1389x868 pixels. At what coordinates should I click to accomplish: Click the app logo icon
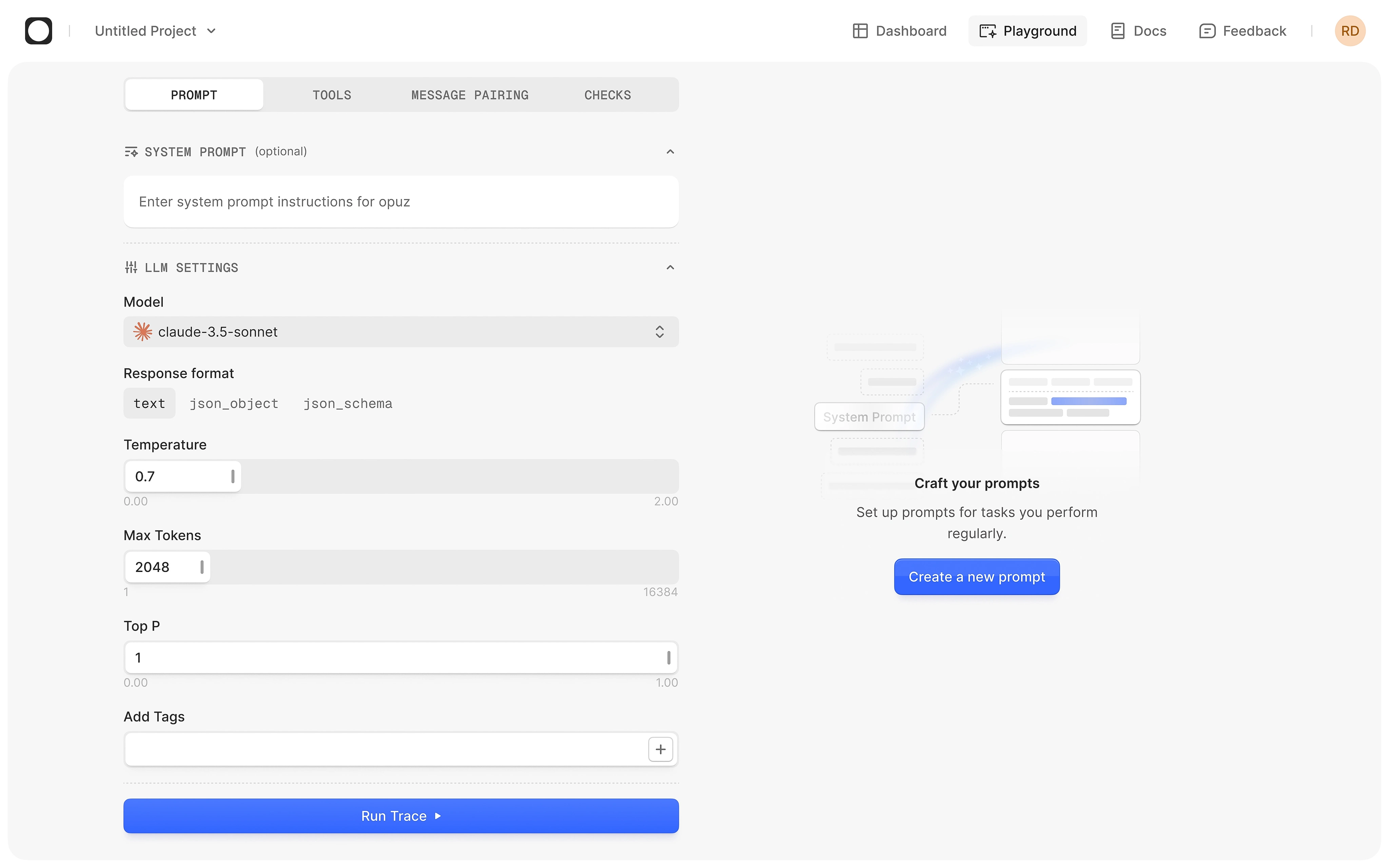[x=38, y=31]
